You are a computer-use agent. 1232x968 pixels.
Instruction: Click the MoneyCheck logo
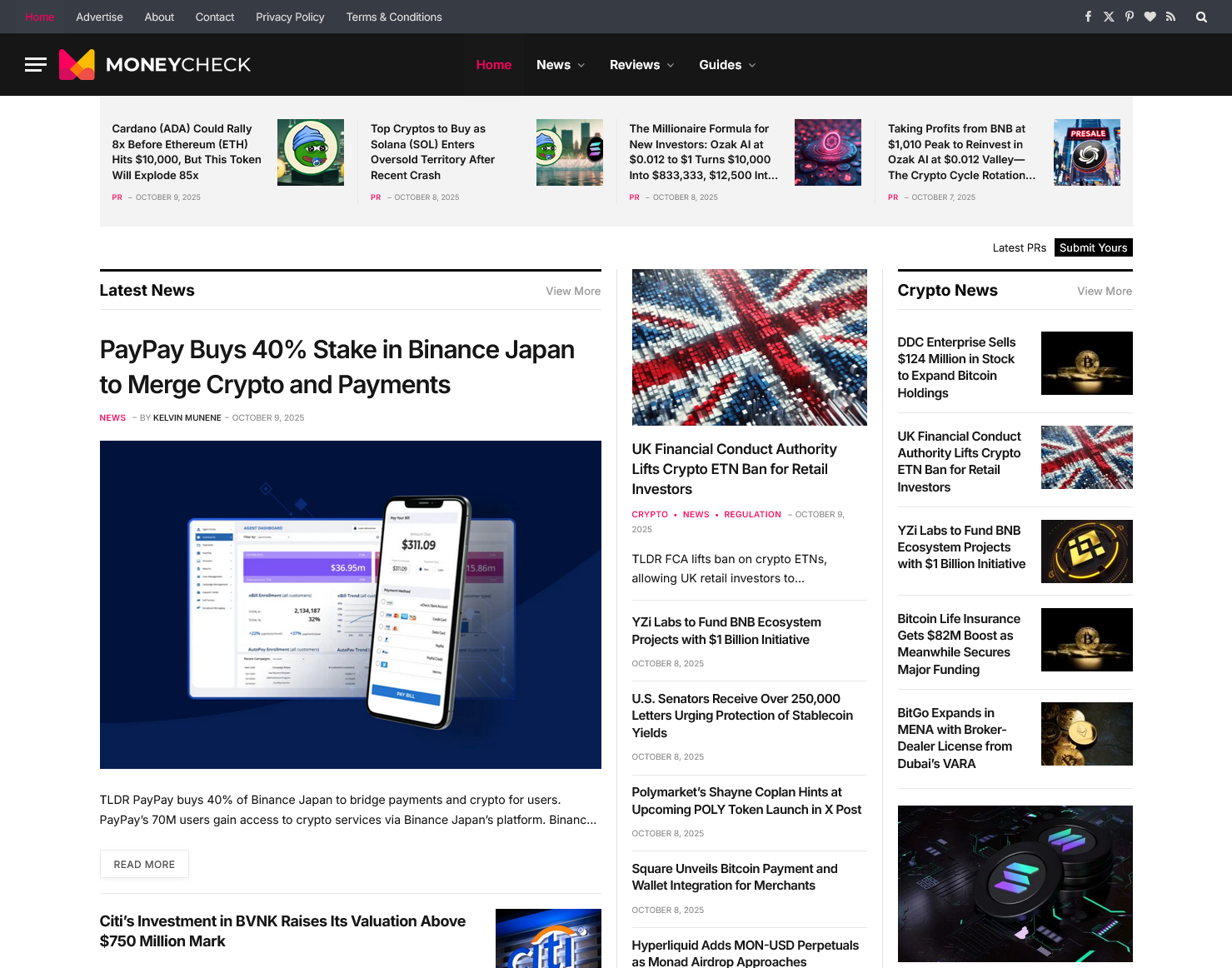[x=155, y=65]
